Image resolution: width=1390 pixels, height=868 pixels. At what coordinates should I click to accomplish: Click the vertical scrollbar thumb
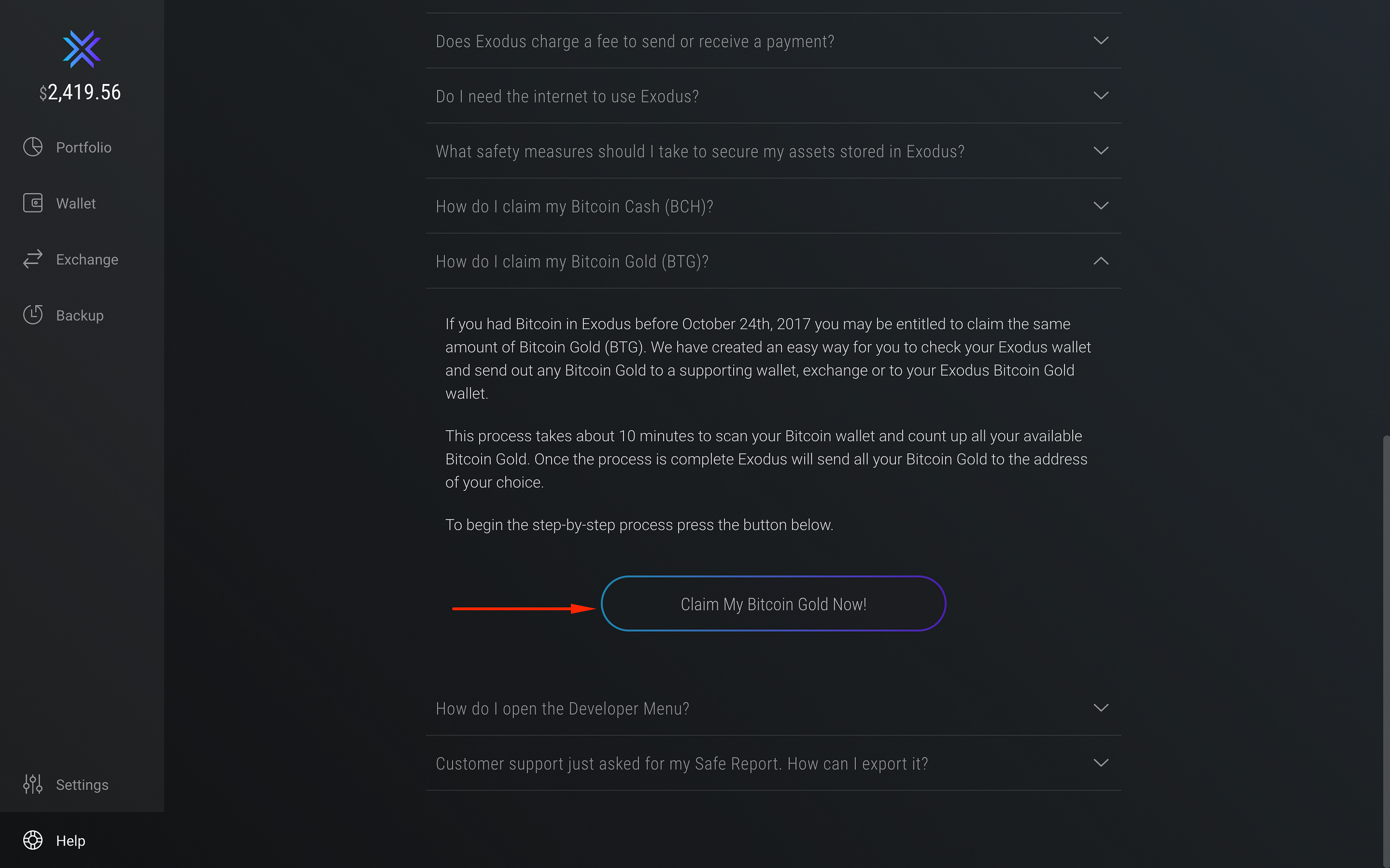pyautogui.click(x=1386, y=652)
